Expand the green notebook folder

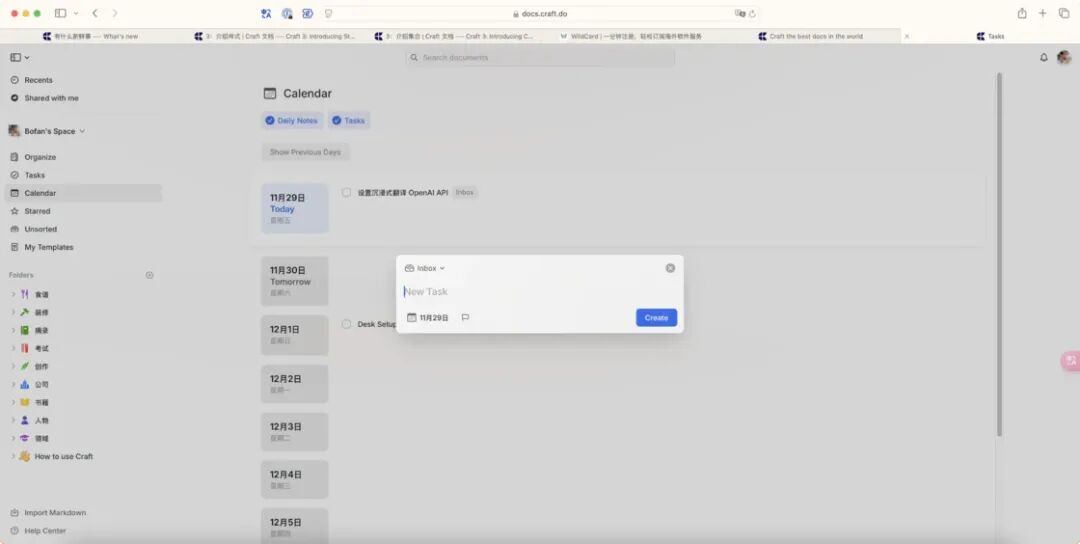tap(12, 330)
